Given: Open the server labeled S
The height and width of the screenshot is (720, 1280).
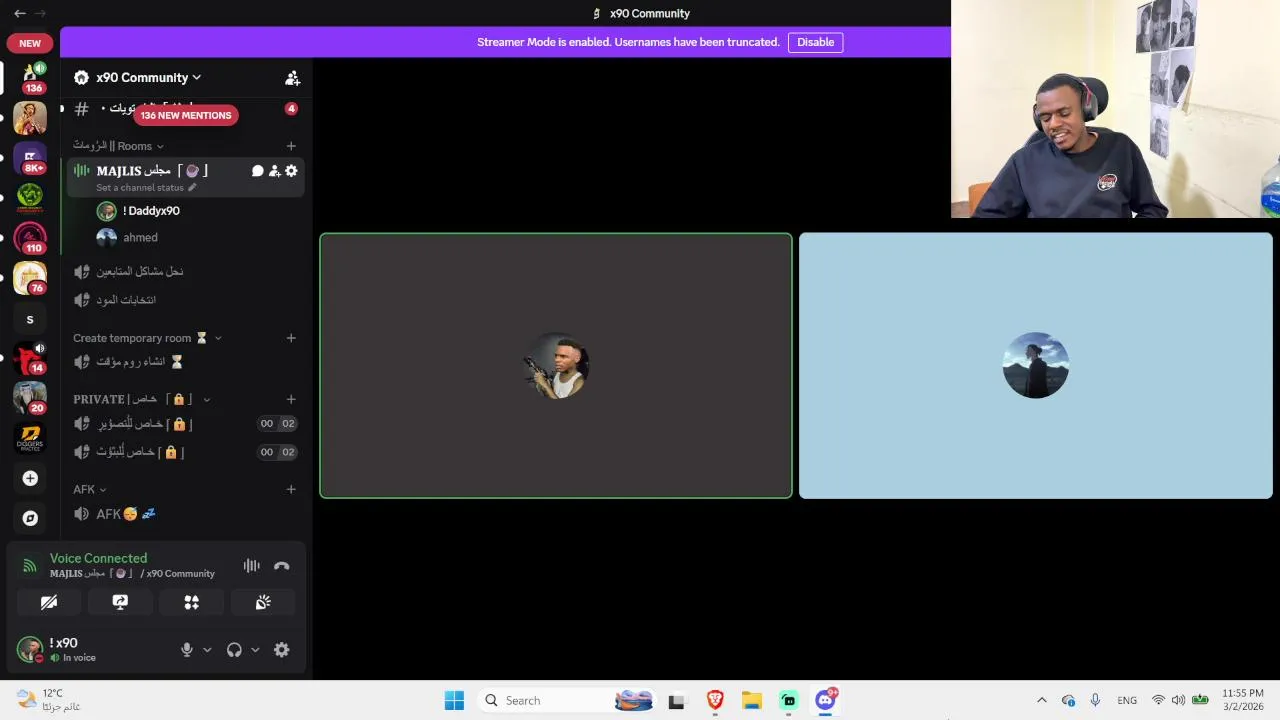Looking at the screenshot, I should click(x=30, y=320).
